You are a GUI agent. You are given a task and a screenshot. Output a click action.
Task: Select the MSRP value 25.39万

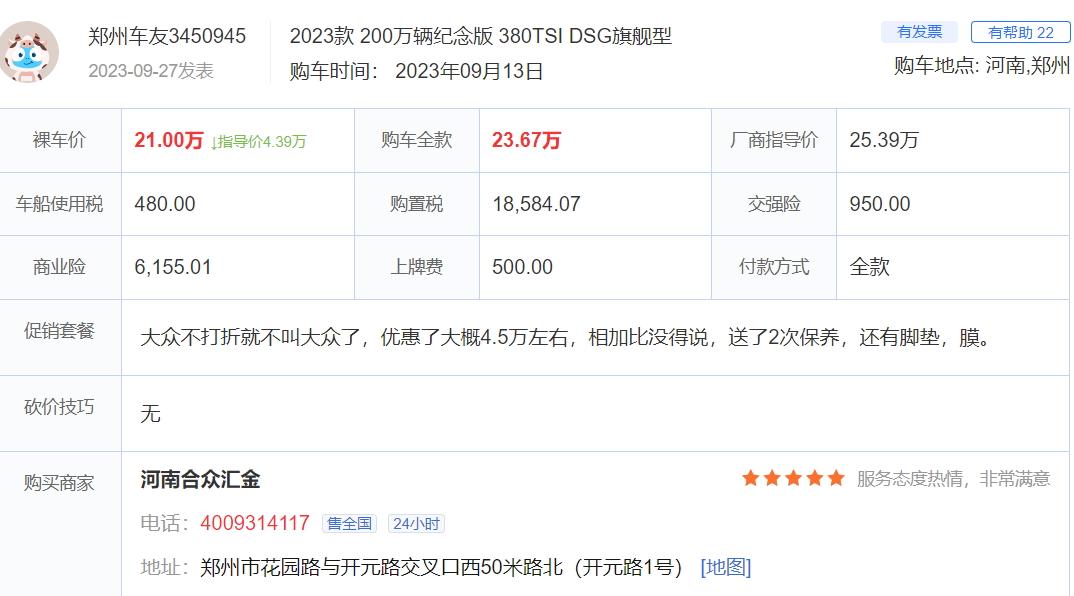[884, 140]
